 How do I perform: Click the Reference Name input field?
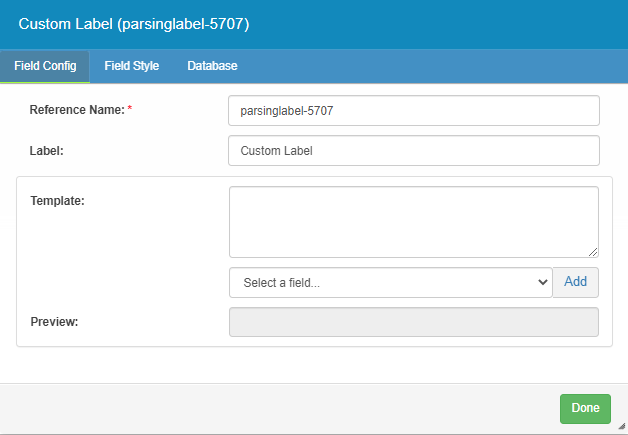point(413,111)
